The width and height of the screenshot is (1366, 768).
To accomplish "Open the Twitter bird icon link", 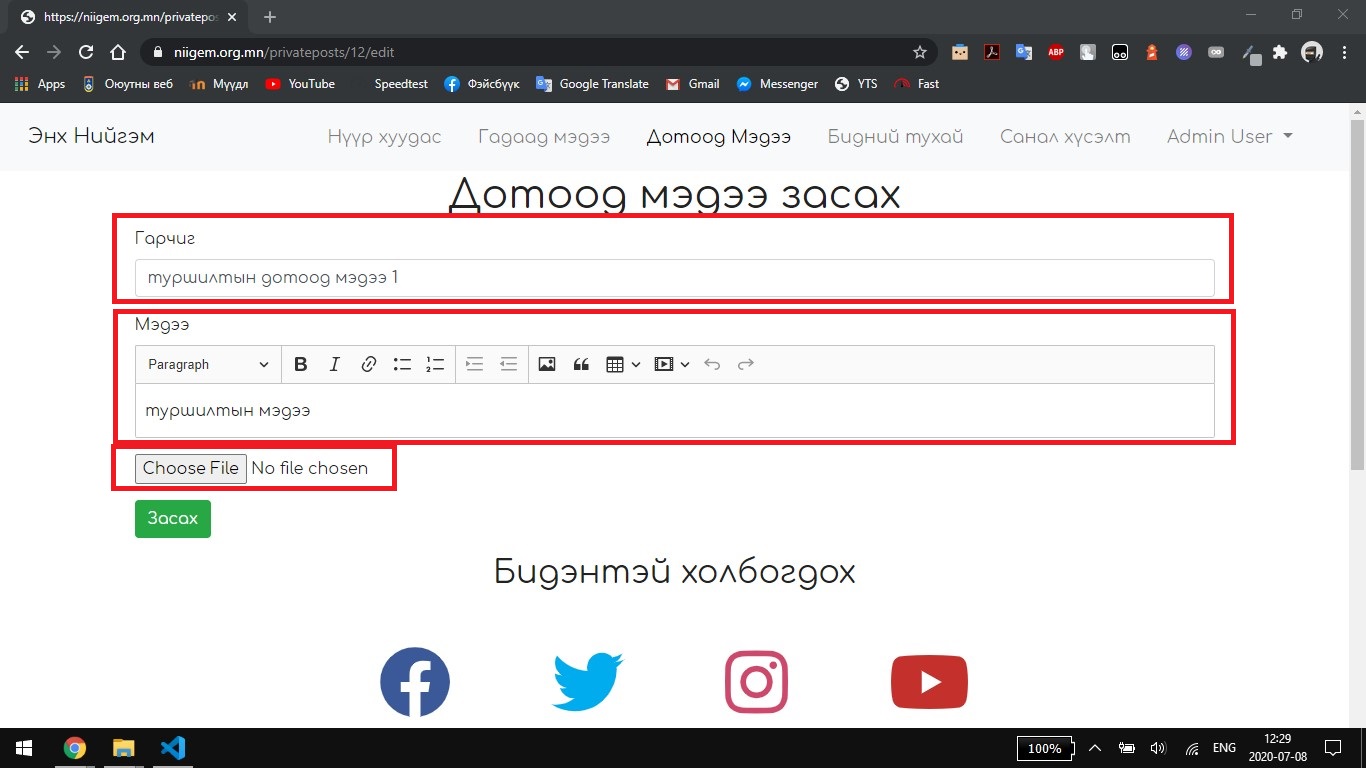I will [x=587, y=682].
